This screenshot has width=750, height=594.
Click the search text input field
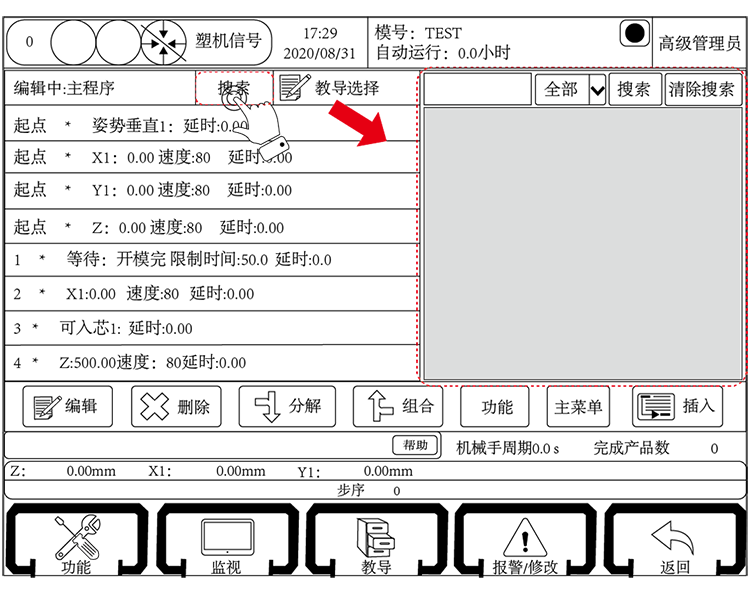coord(478,90)
